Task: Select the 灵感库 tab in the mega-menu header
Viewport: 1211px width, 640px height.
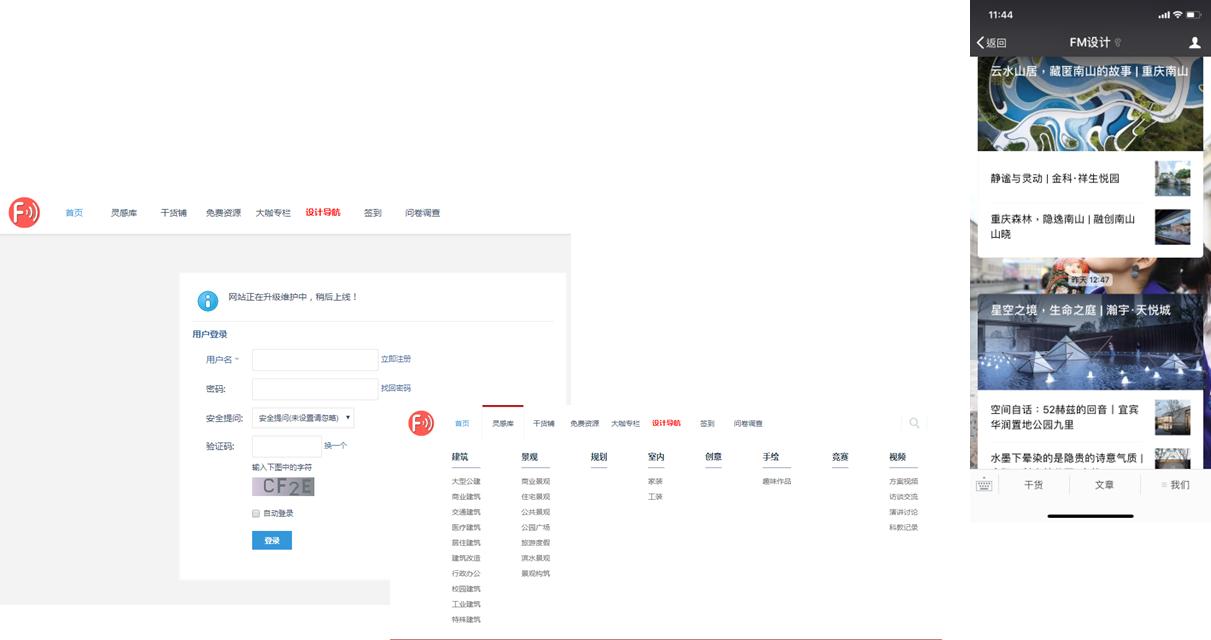Action: coord(503,424)
